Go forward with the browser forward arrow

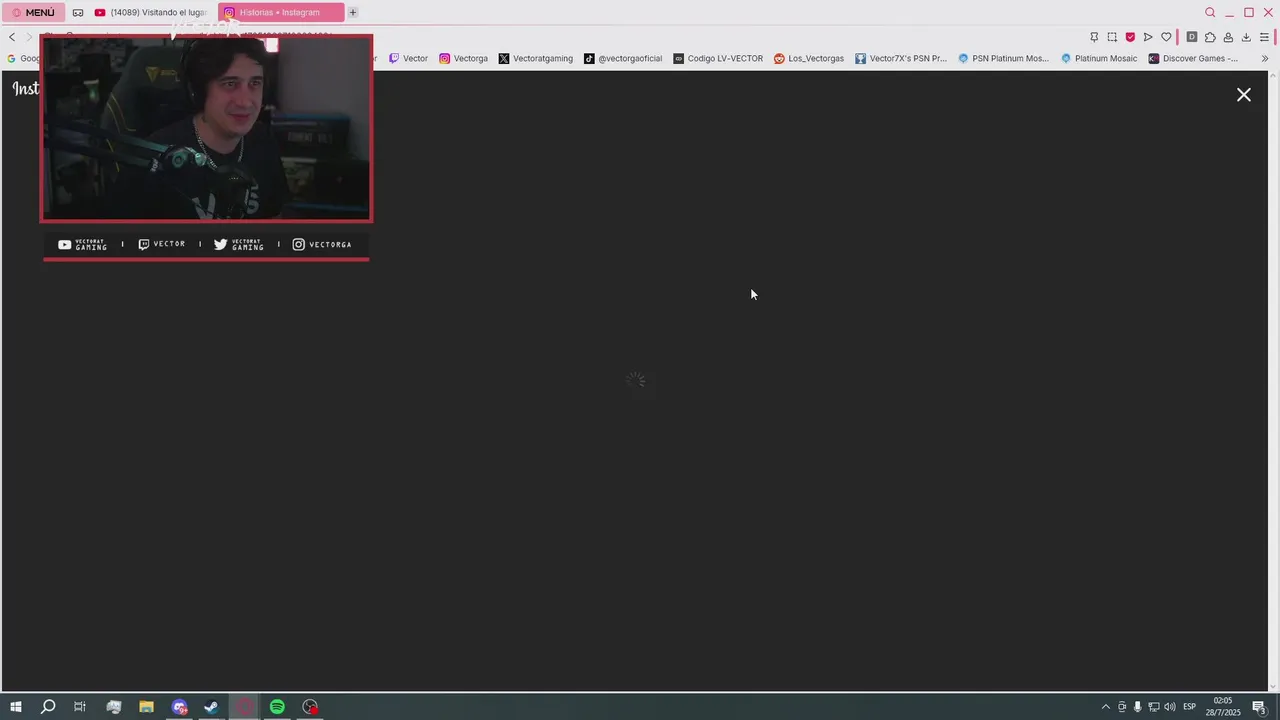29,37
